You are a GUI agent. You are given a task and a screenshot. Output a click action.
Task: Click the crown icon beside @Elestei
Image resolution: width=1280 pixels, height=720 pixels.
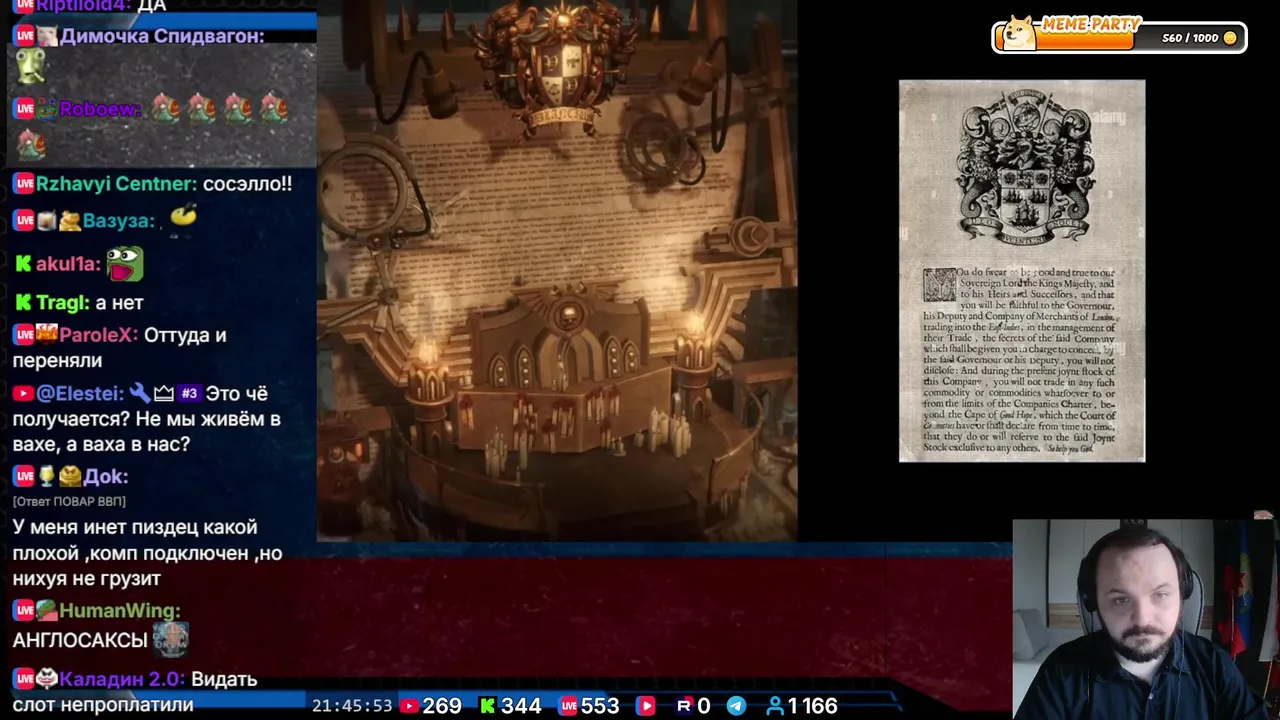tap(164, 393)
